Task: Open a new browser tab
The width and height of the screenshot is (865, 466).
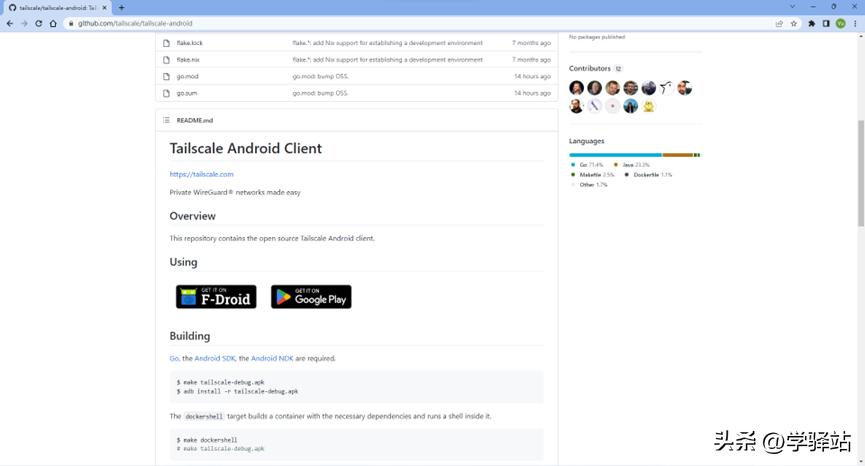Action: point(121,8)
